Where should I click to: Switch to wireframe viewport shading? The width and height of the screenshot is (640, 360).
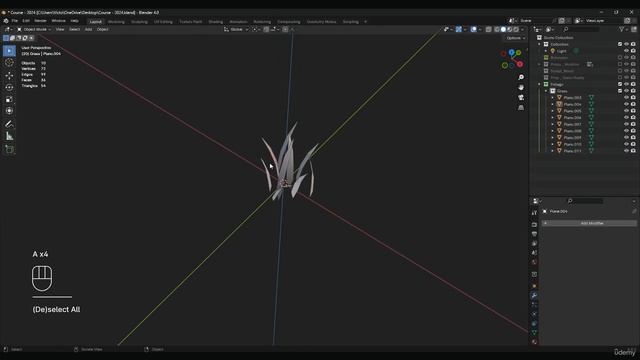[x=497, y=29]
